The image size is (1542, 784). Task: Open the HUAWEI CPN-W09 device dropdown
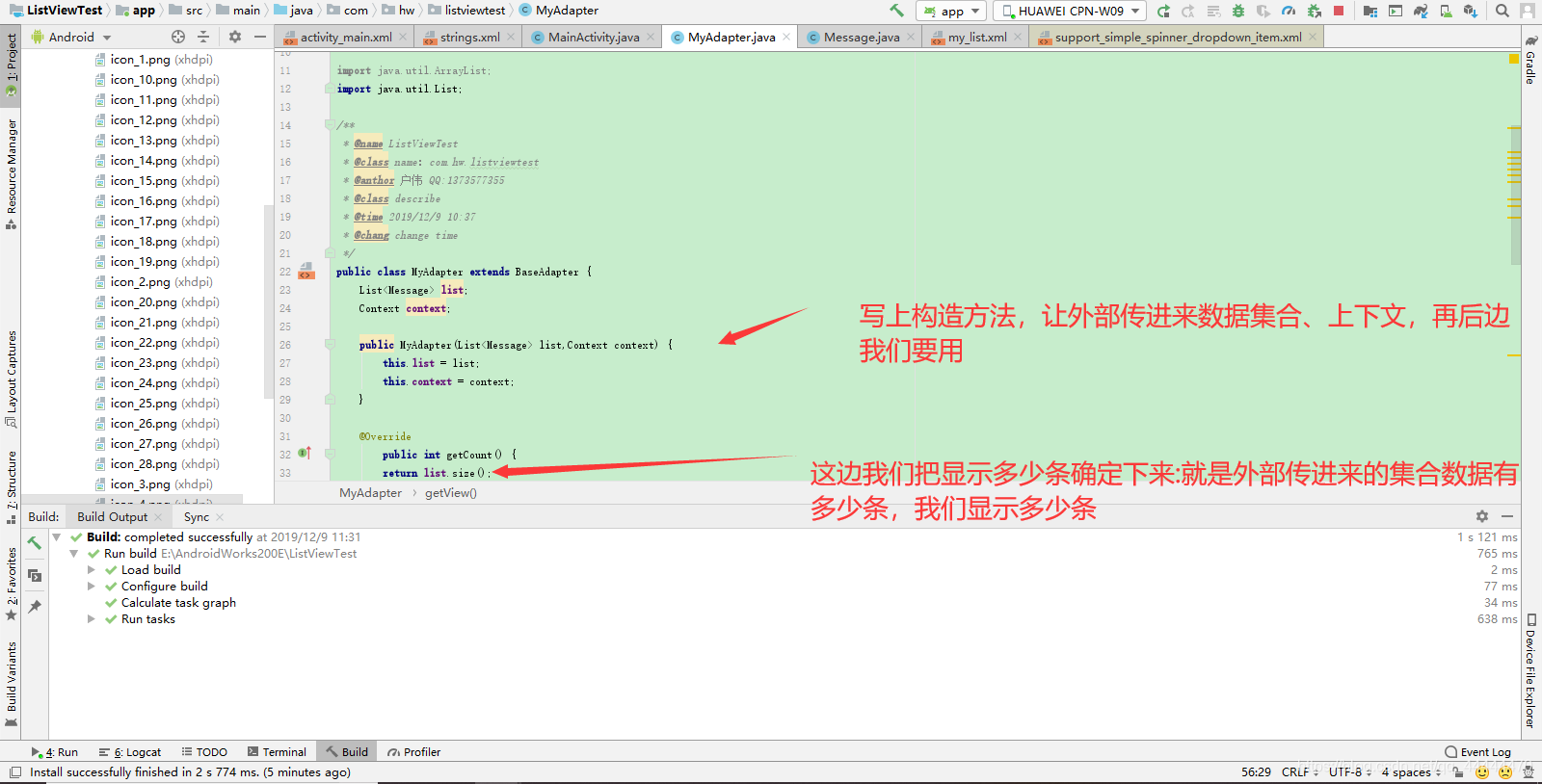1070,11
